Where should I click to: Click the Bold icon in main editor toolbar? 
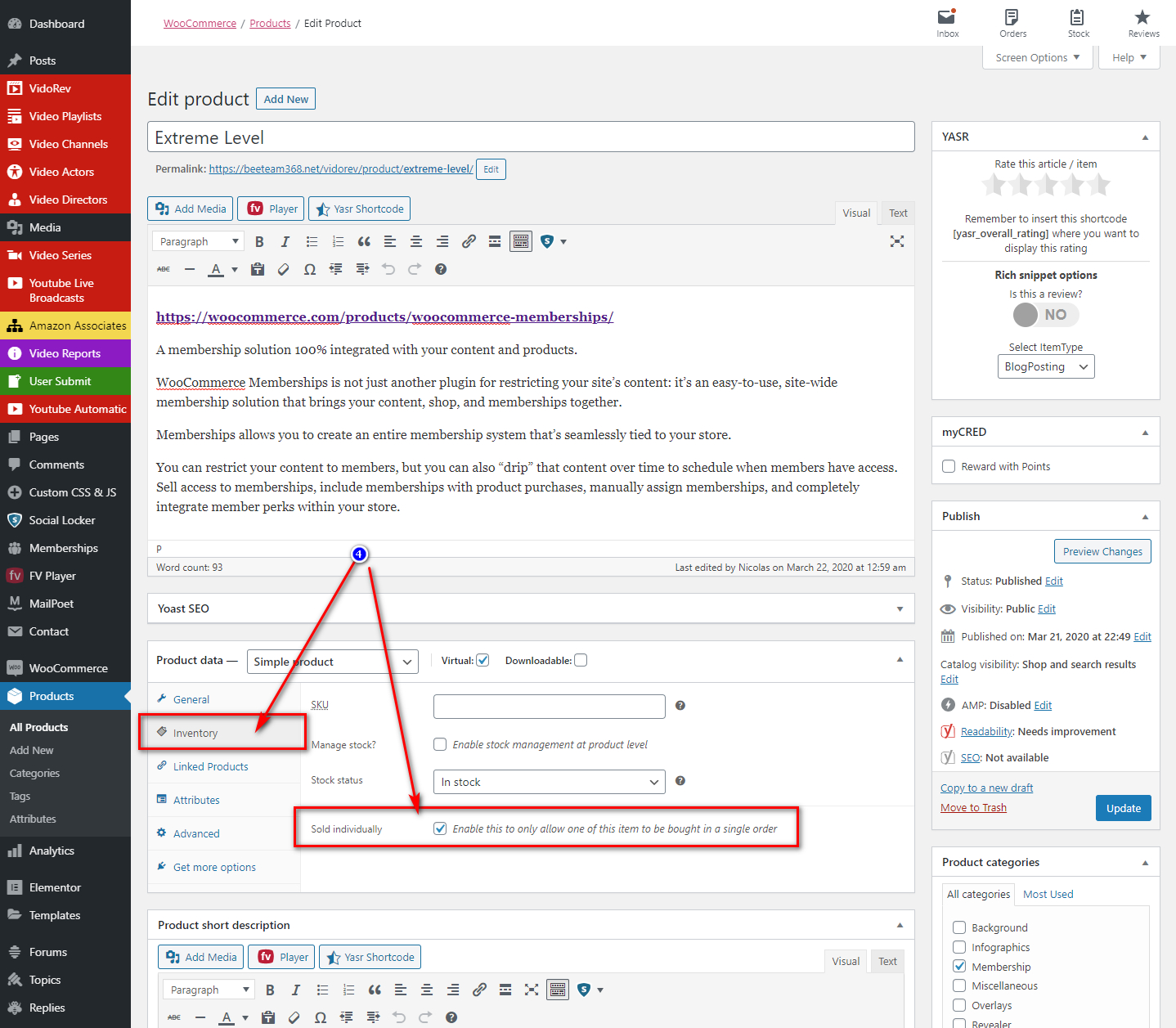click(259, 242)
